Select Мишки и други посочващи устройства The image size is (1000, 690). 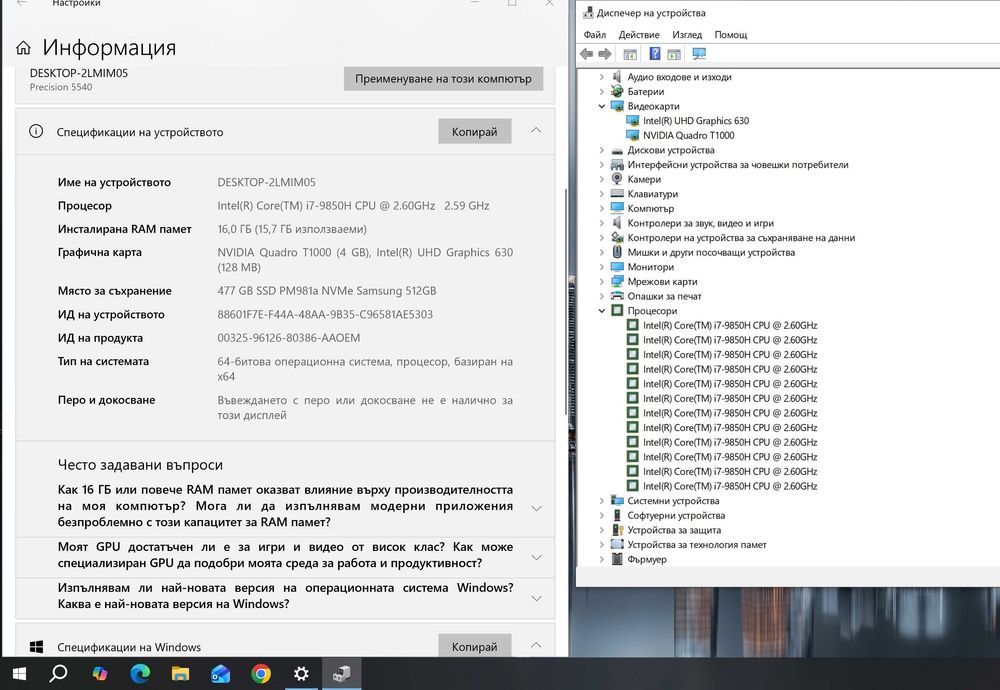pos(711,253)
